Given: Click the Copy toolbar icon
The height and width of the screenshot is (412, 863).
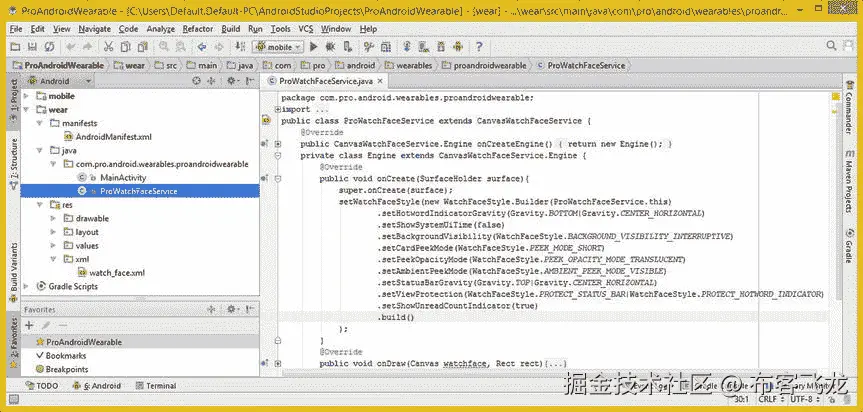Looking at the screenshot, I should [125, 47].
